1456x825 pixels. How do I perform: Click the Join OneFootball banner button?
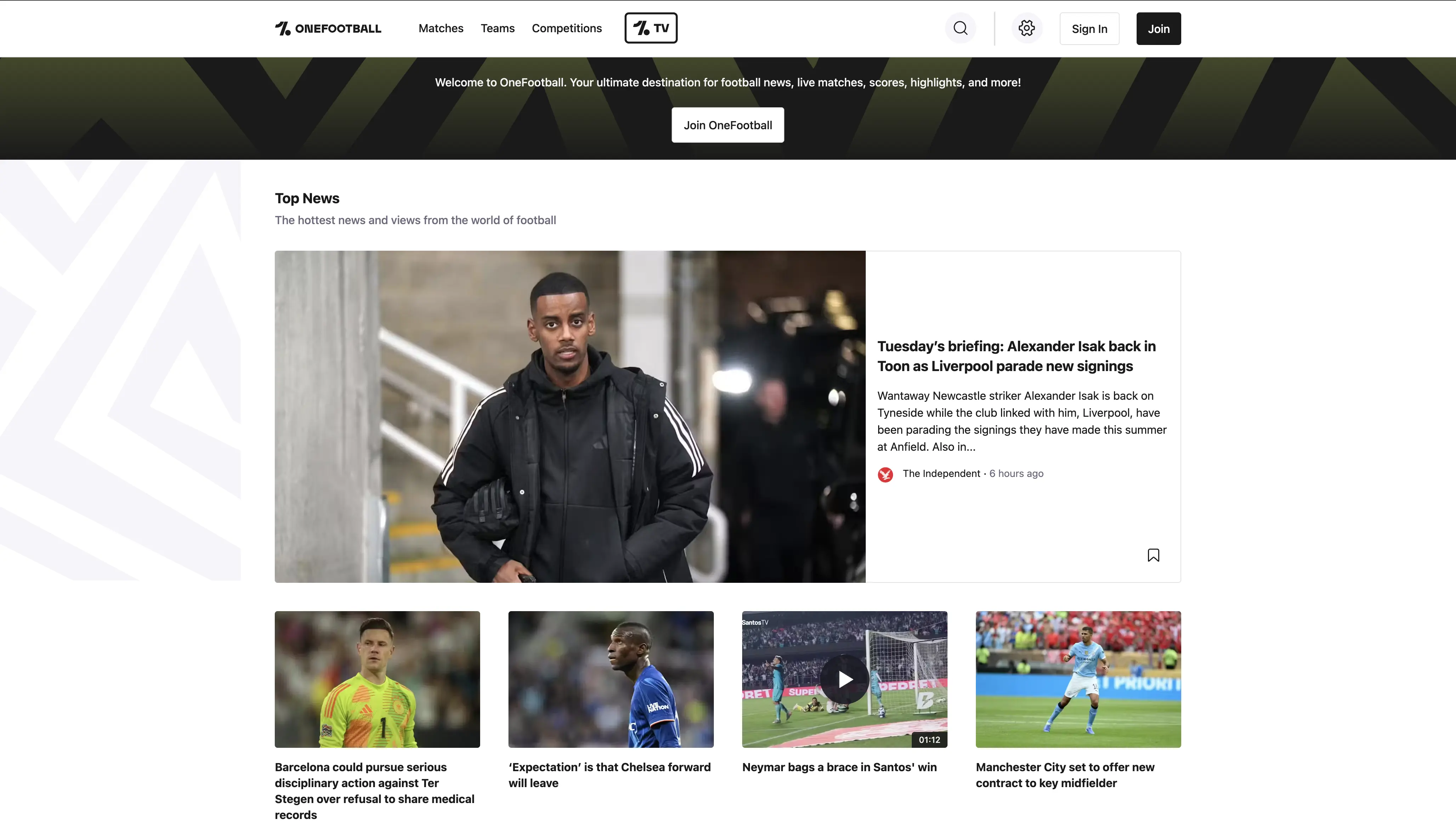point(728,125)
